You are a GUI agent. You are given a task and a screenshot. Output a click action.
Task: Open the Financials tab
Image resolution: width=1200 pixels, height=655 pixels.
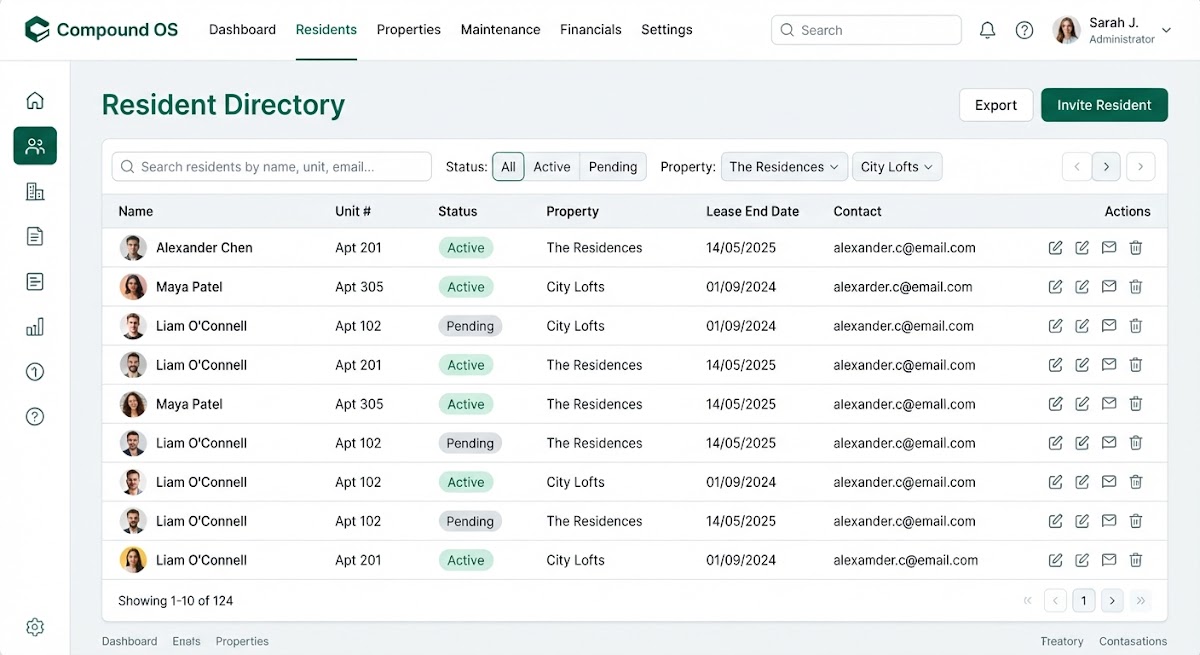point(591,30)
